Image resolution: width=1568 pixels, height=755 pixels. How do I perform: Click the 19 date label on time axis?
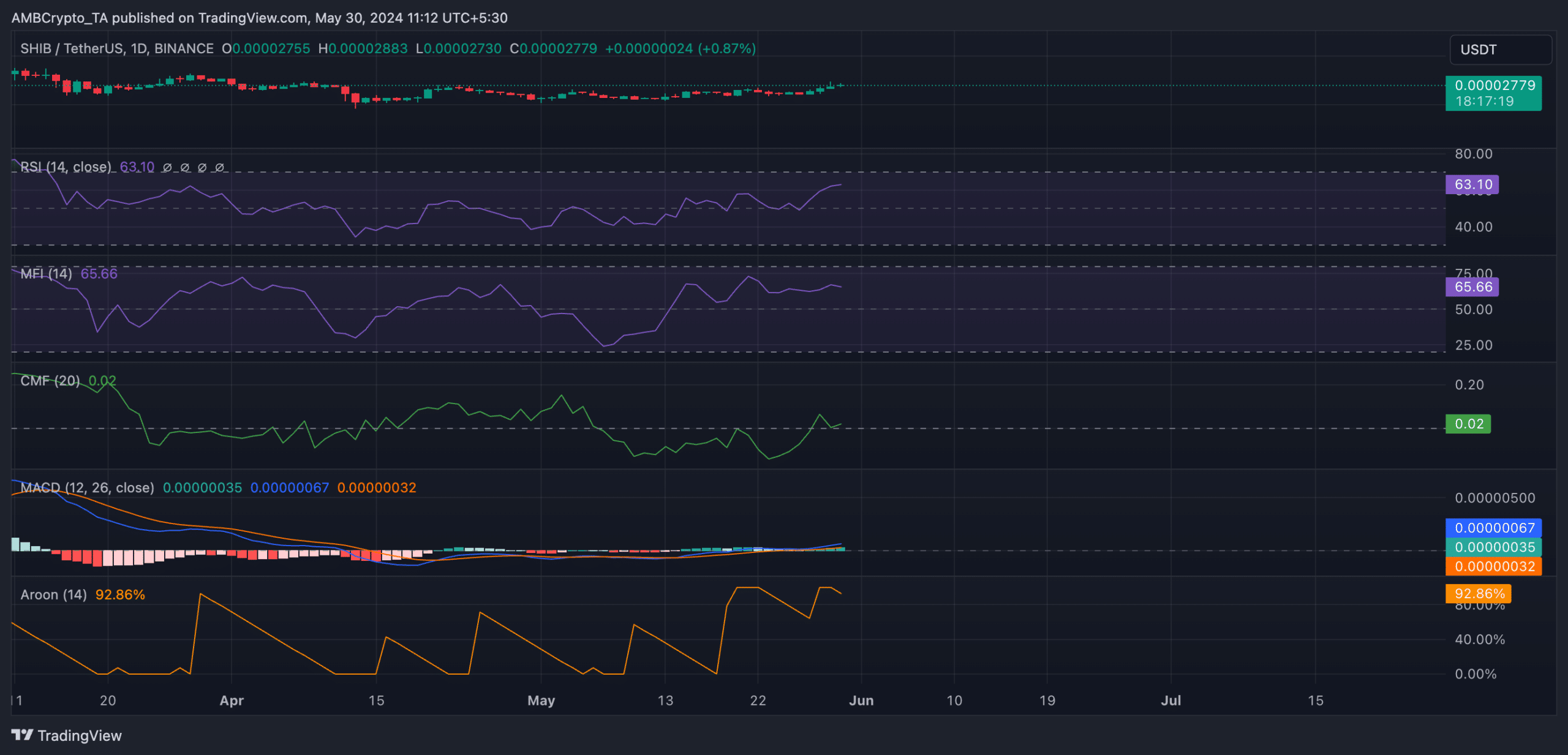click(1047, 701)
